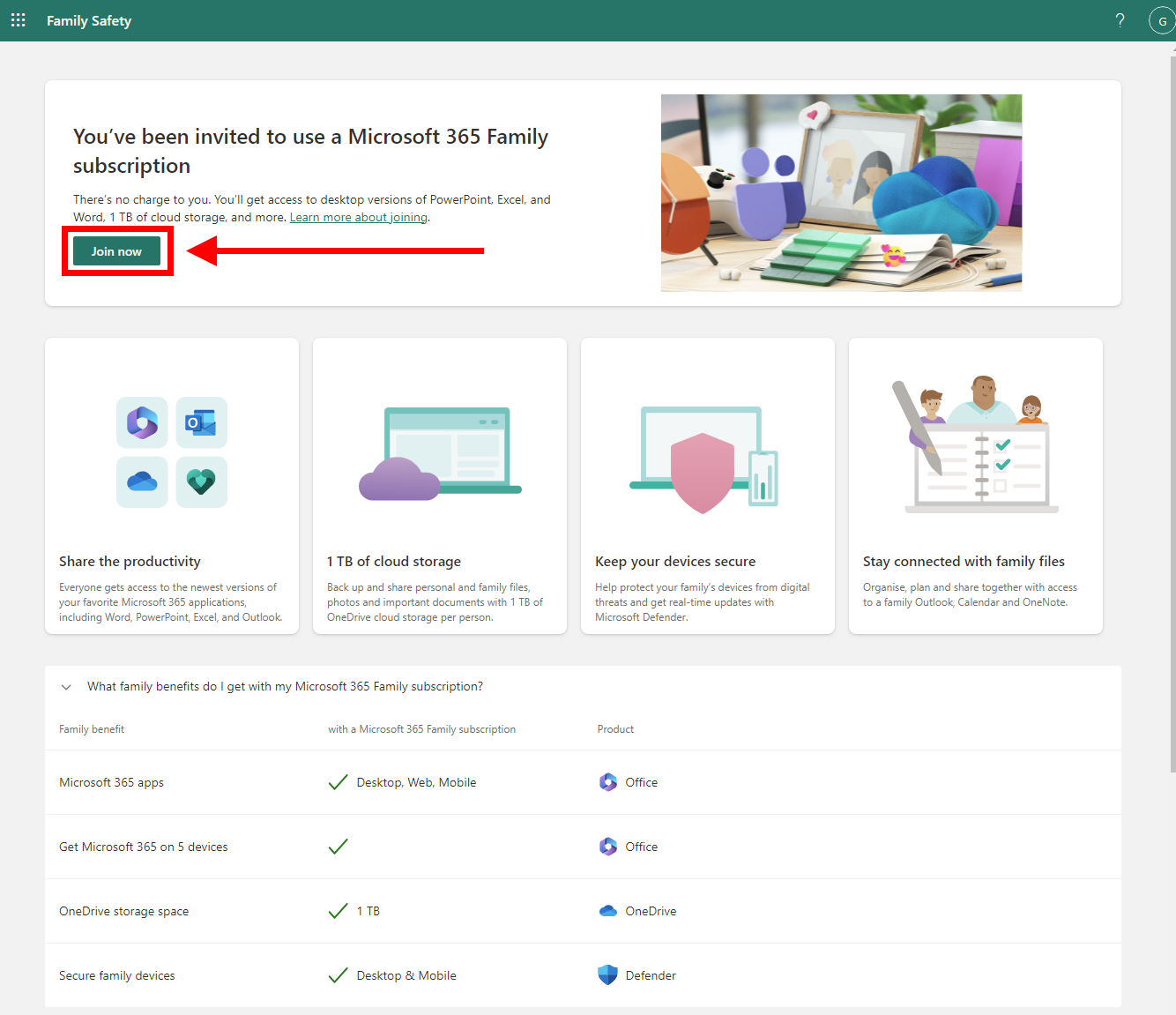The height and width of the screenshot is (1015, 1176).
Task: Click the question text about family benefits
Action: pyautogui.click(x=285, y=686)
